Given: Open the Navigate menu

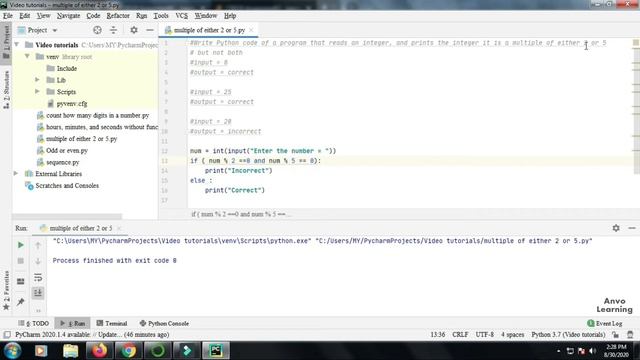Looking at the screenshot, I should pyautogui.click(x=68, y=16).
